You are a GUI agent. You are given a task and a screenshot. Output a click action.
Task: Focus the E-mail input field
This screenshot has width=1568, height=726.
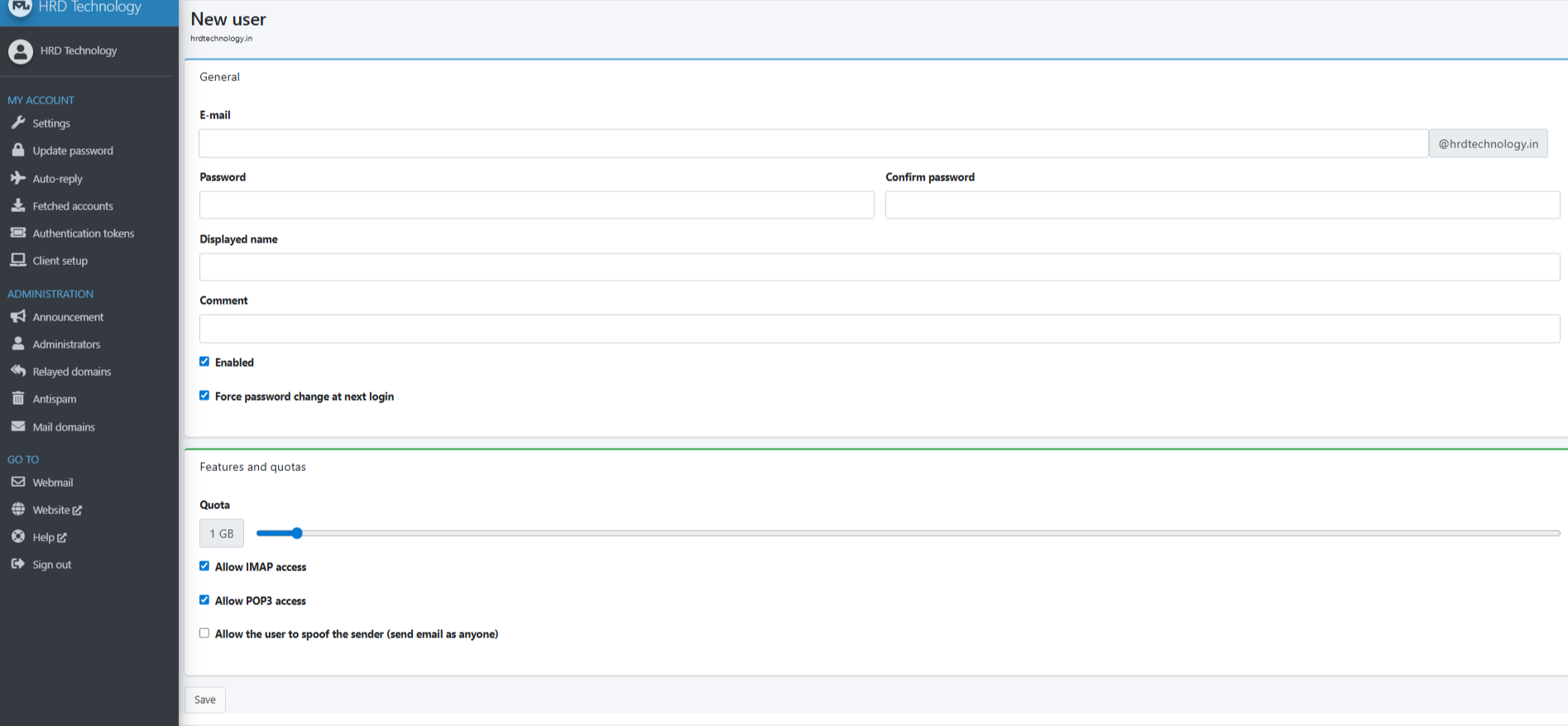click(813, 143)
